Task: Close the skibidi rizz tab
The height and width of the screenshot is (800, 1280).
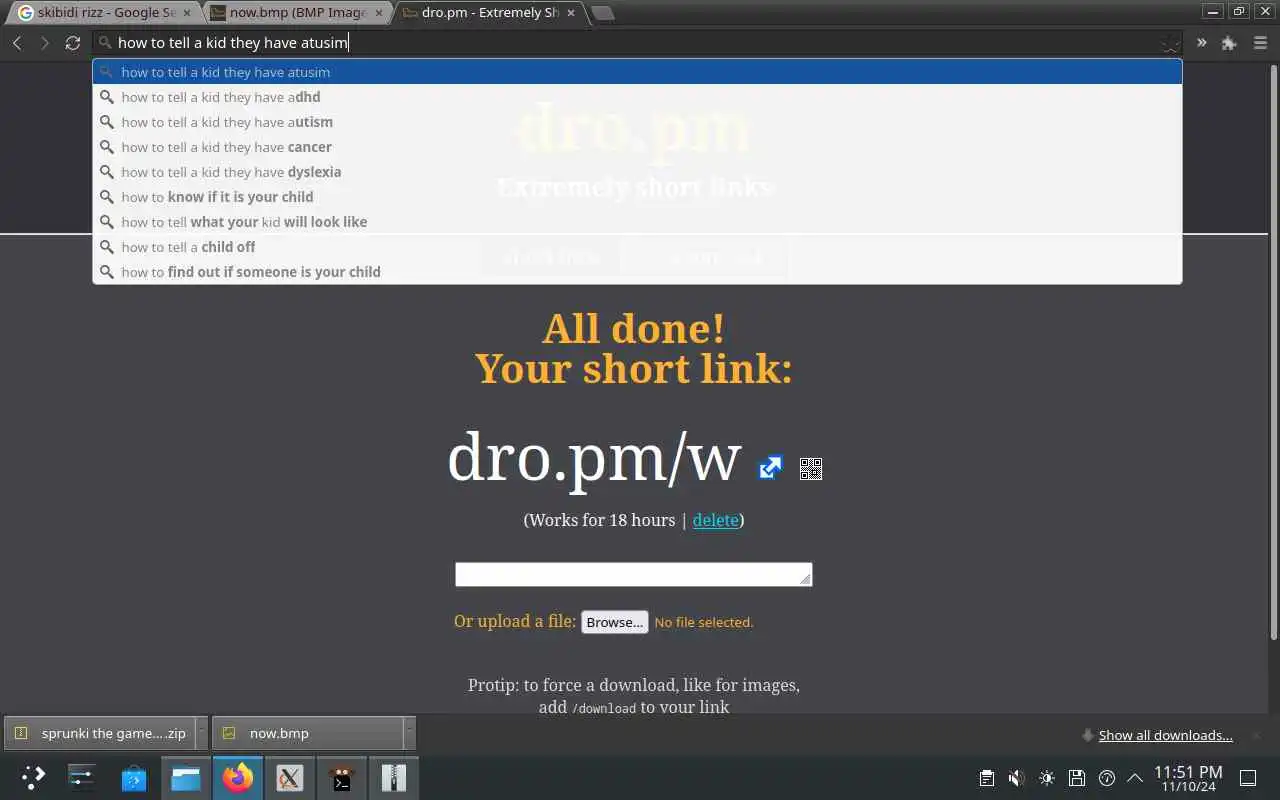Action: pos(186,13)
